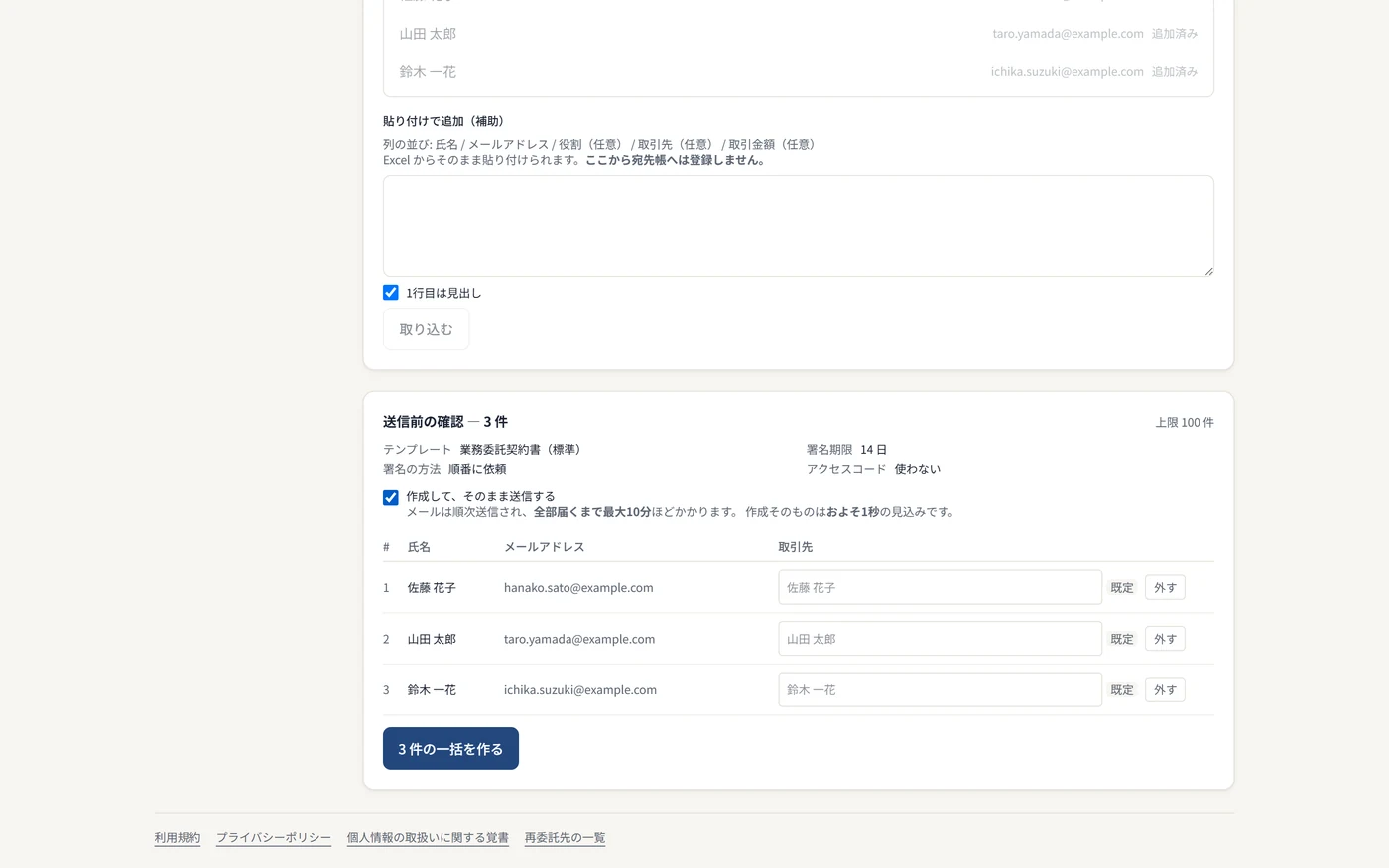The image size is (1389, 868).
Task: Click the 署名期限 14 日 value
Action: point(873,450)
